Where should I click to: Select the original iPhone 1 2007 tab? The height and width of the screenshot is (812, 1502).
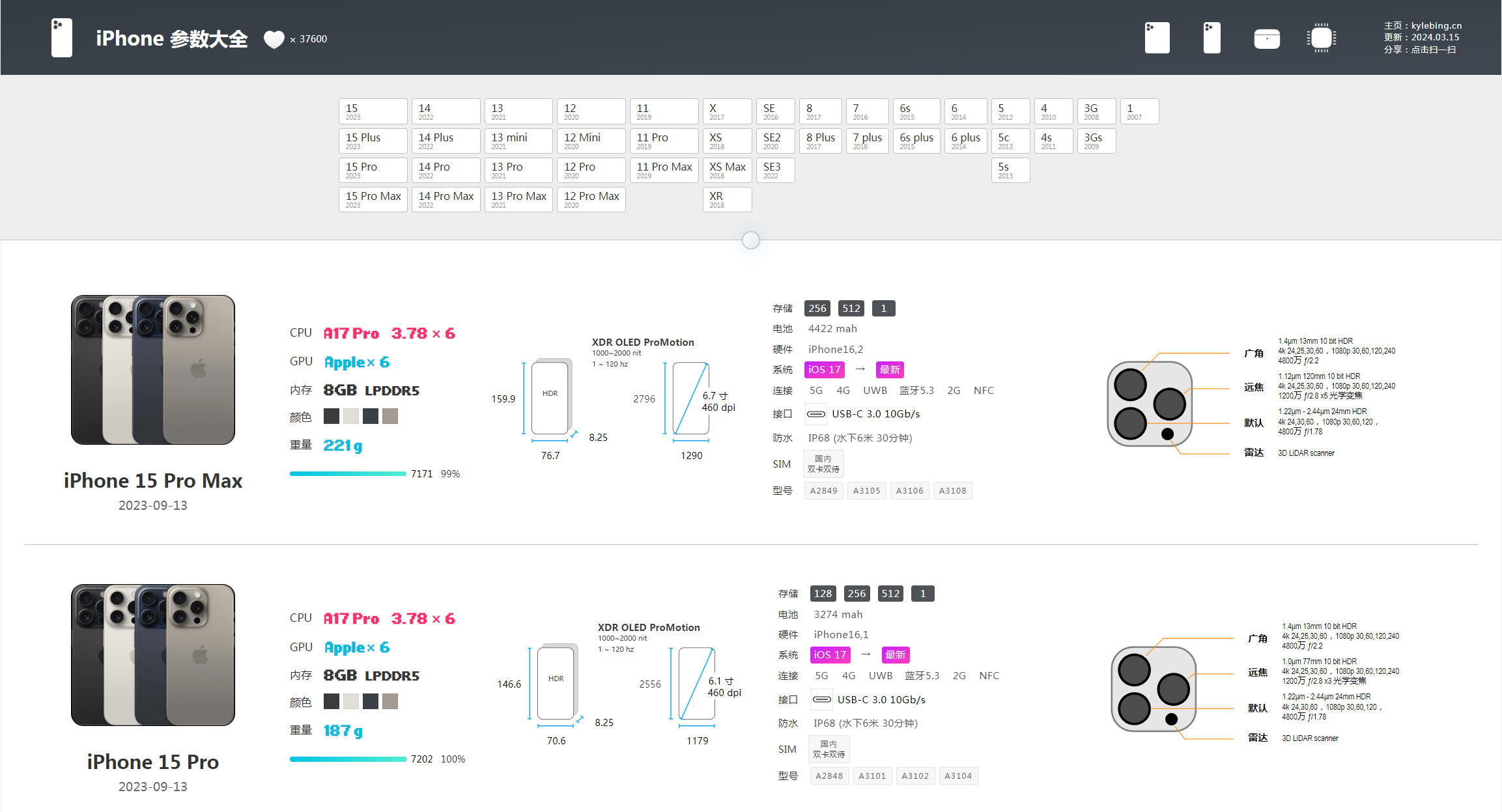click(x=1140, y=111)
